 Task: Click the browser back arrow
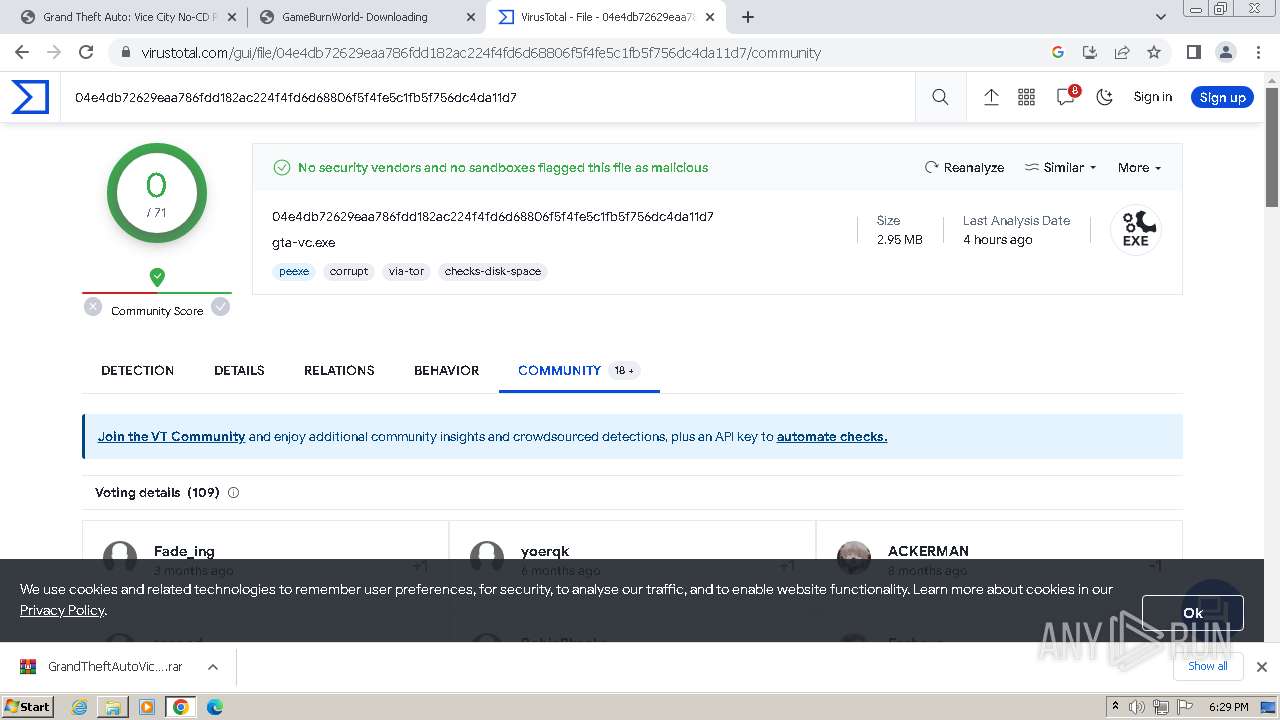pos(22,52)
